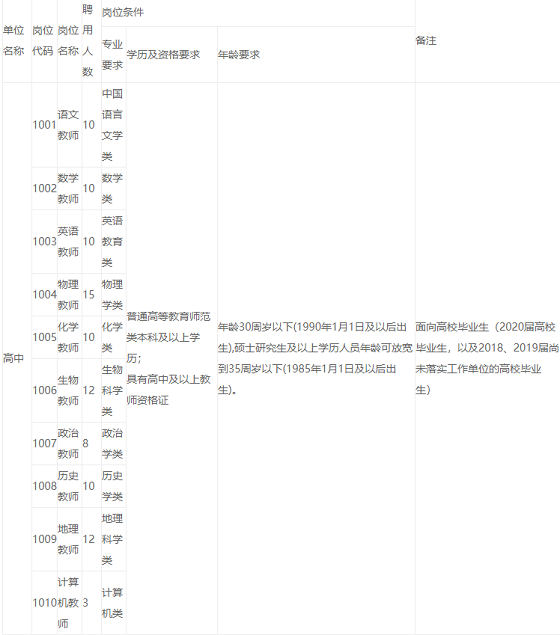
Task: Click the 高中 unit name cell
Action: point(13,358)
